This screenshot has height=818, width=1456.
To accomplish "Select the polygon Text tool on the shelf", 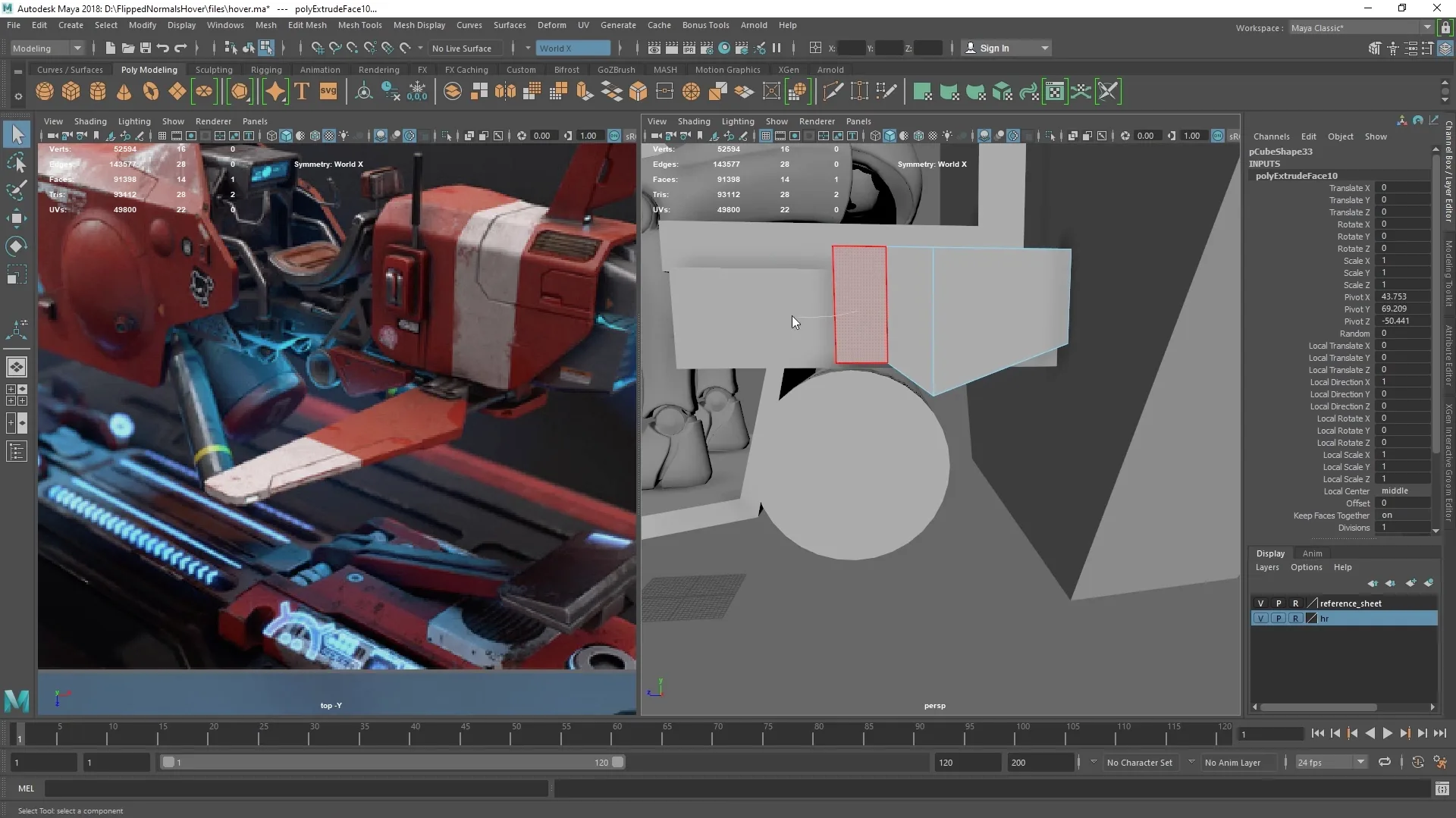I will coord(301,91).
